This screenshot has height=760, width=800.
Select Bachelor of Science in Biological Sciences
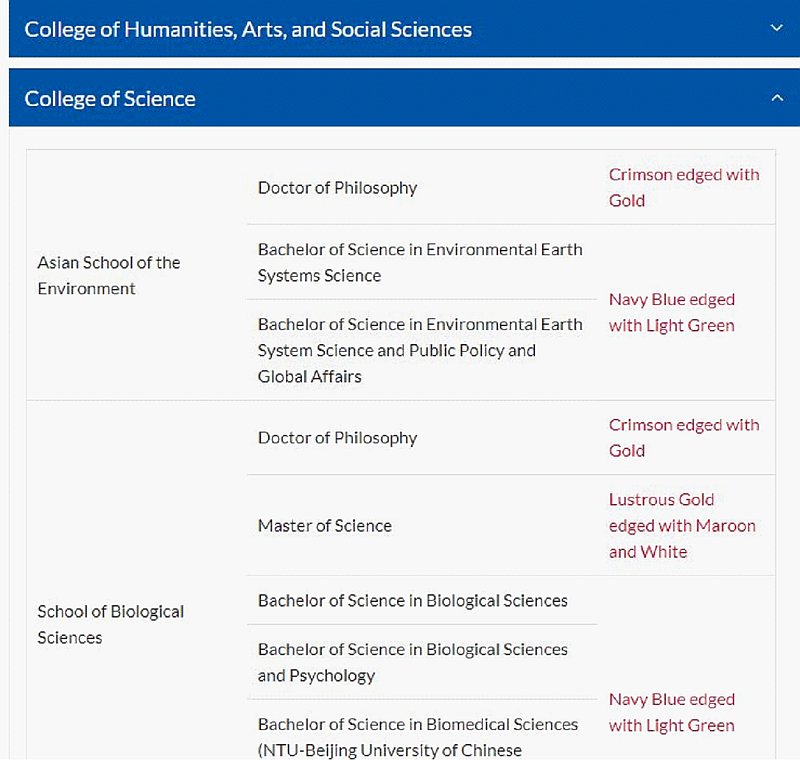412,600
